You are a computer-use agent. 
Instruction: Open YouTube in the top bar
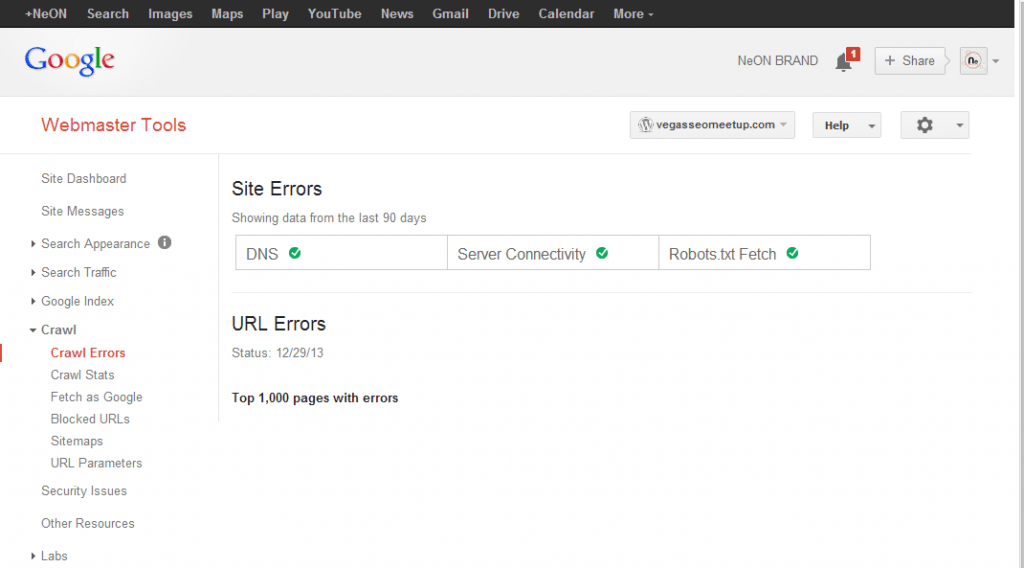point(334,14)
